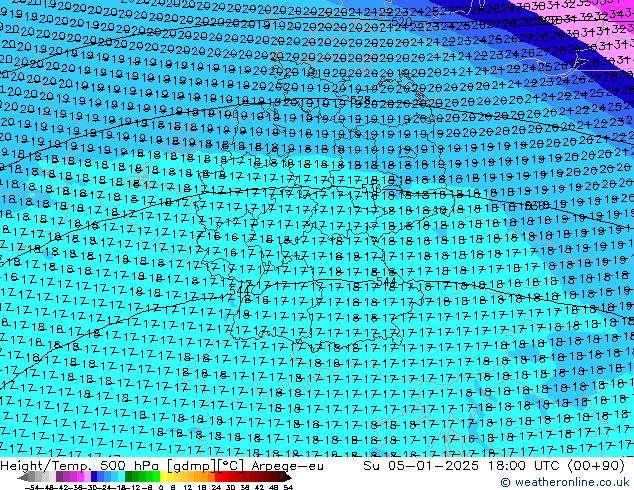Click the 'Arpege-eu' model name label
The height and width of the screenshot is (490, 634).
[287, 466]
